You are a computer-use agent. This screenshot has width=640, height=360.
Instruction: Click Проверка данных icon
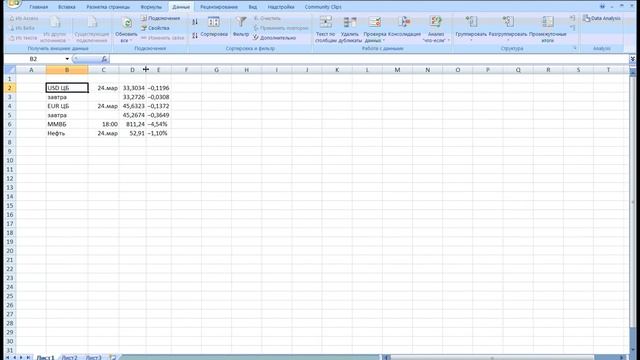pyautogui.click(x=375, y=22)
